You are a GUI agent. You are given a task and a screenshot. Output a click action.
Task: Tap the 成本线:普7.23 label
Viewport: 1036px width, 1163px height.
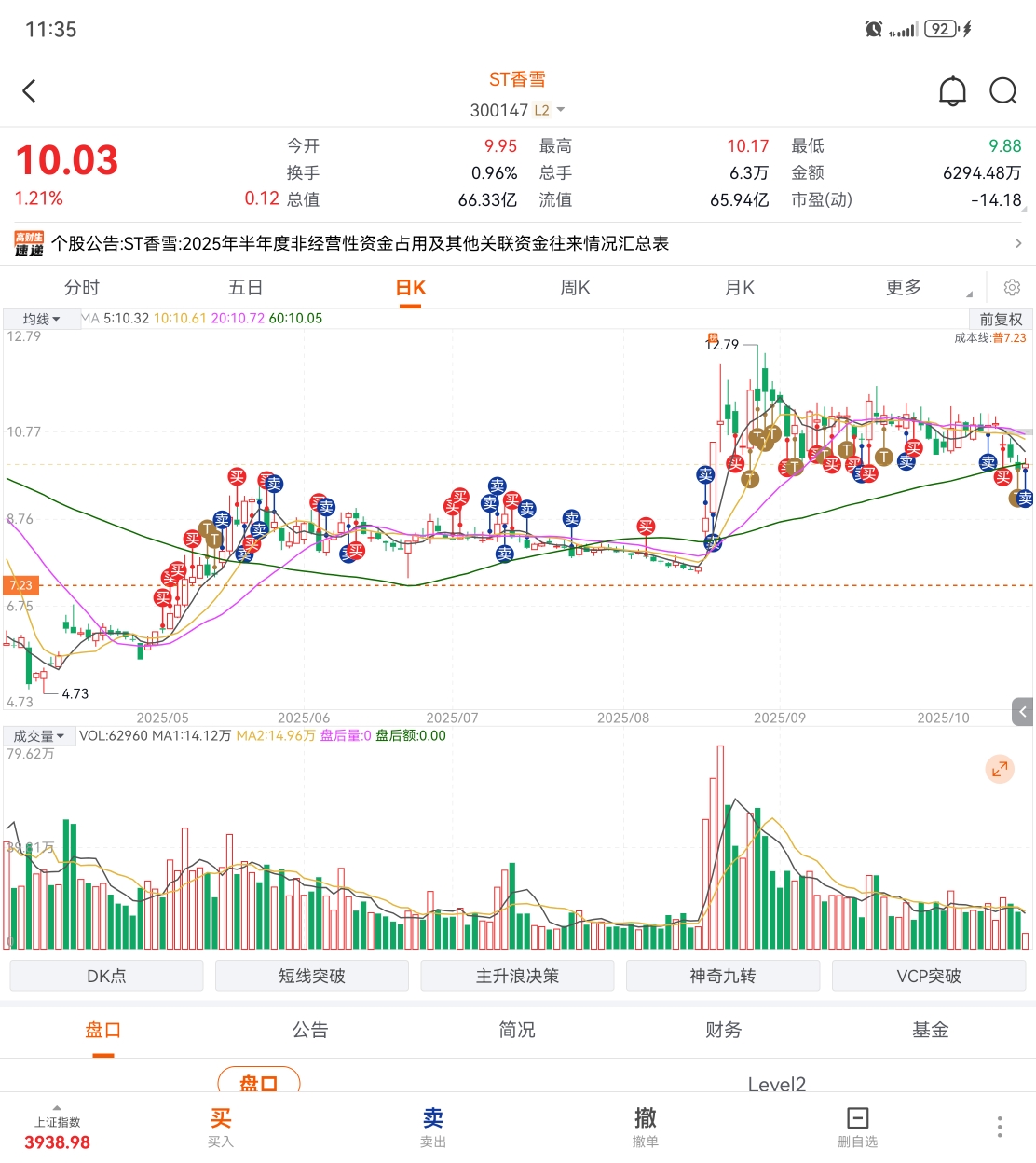pyautogui.click(x=989, y=338)
